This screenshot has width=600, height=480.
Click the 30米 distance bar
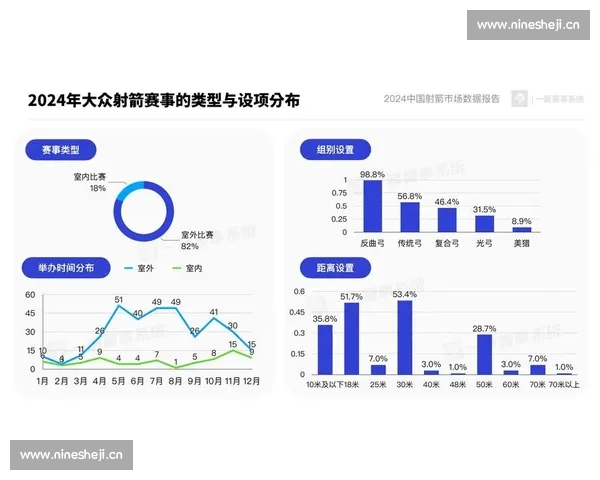coord(405,337)
